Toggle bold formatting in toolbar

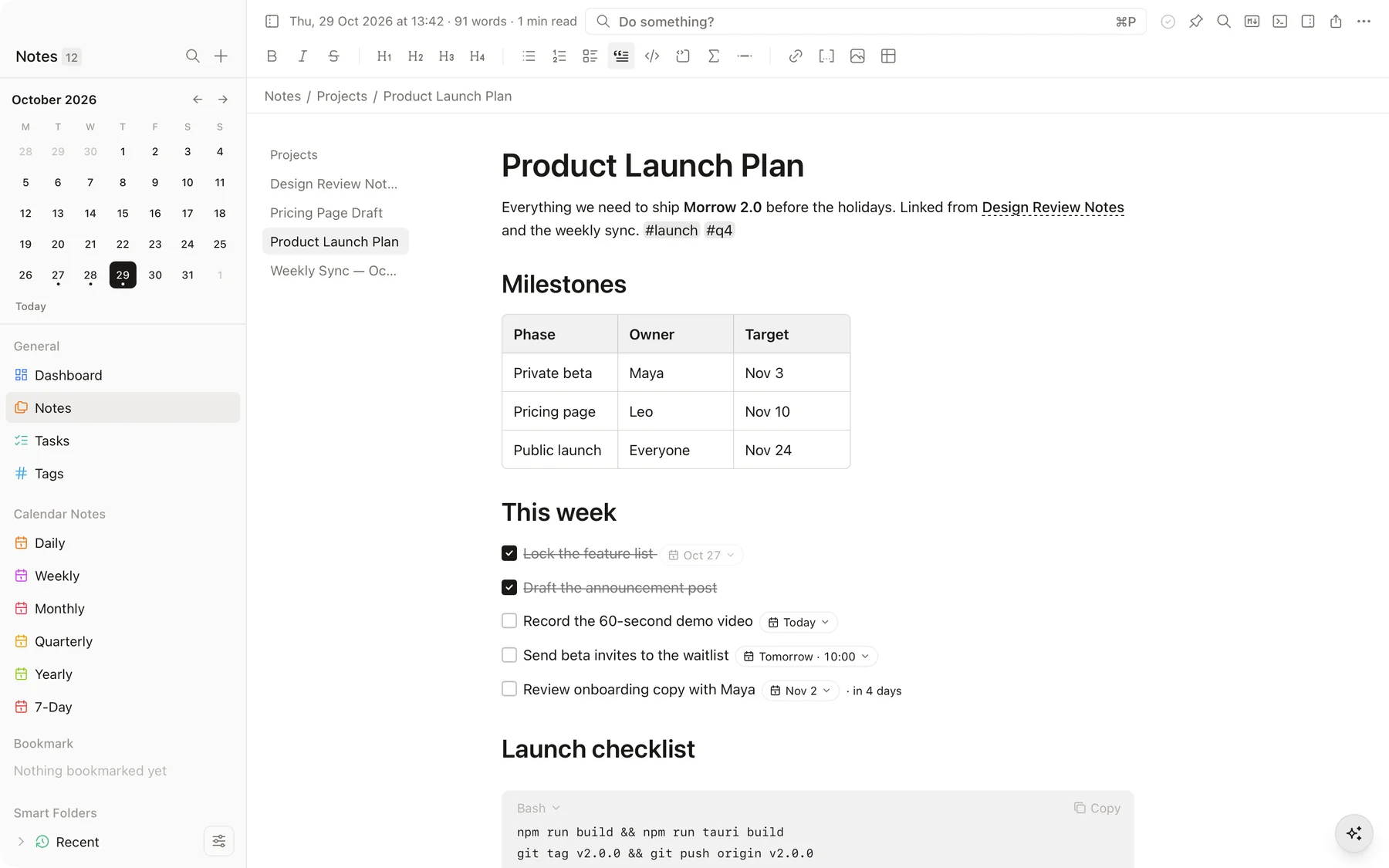tap(272, 56)
